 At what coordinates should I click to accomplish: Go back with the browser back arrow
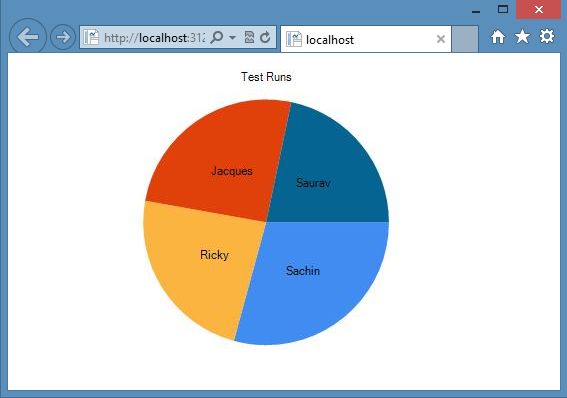(x=27, y=37)
